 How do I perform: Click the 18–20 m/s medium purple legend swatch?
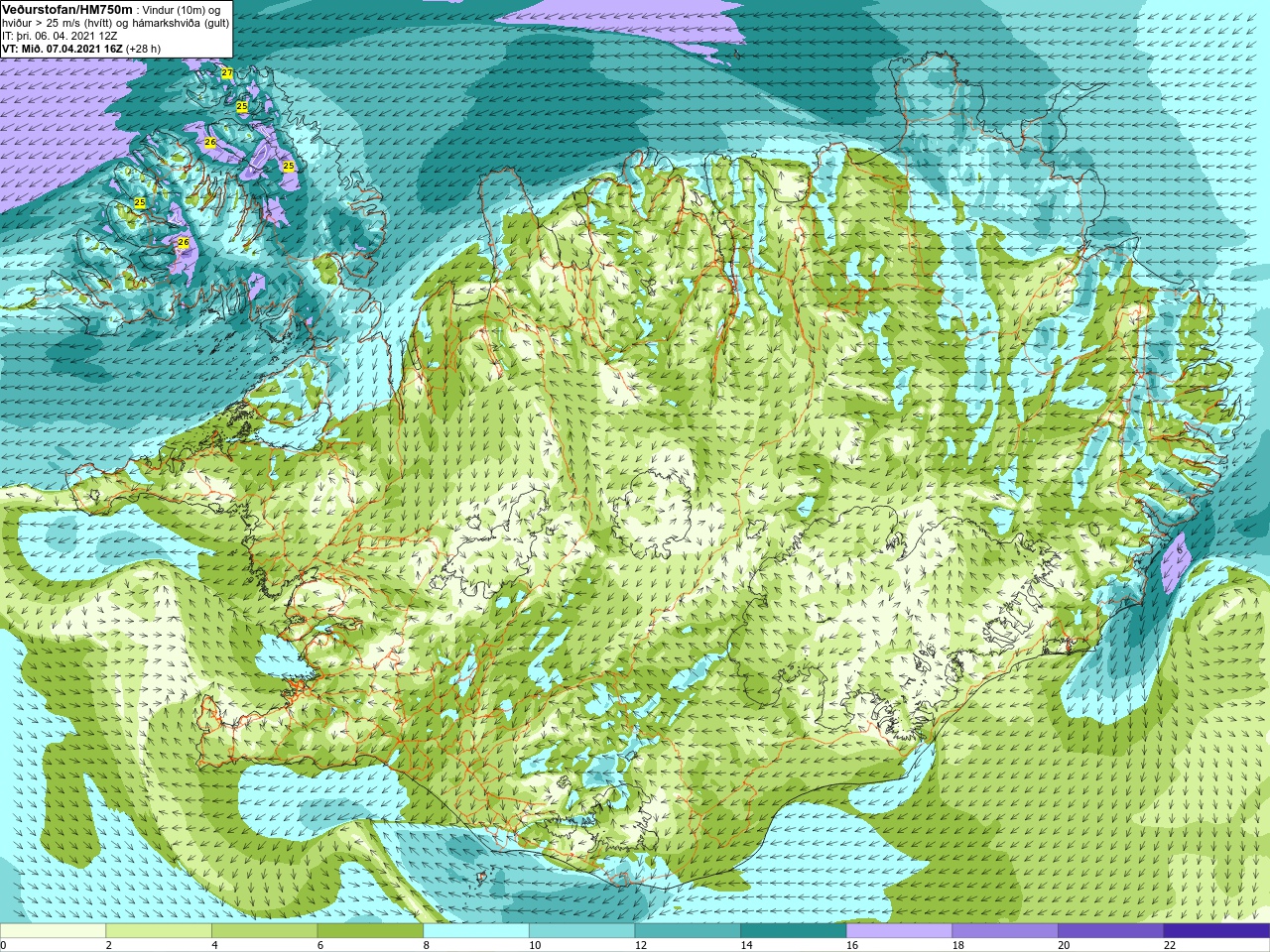(x=1005, y=931)
